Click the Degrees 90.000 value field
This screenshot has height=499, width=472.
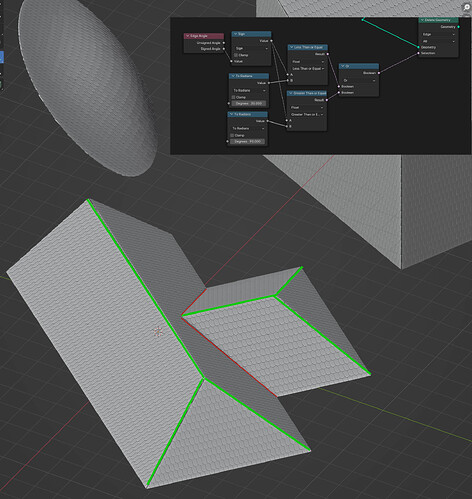[248, 141]
